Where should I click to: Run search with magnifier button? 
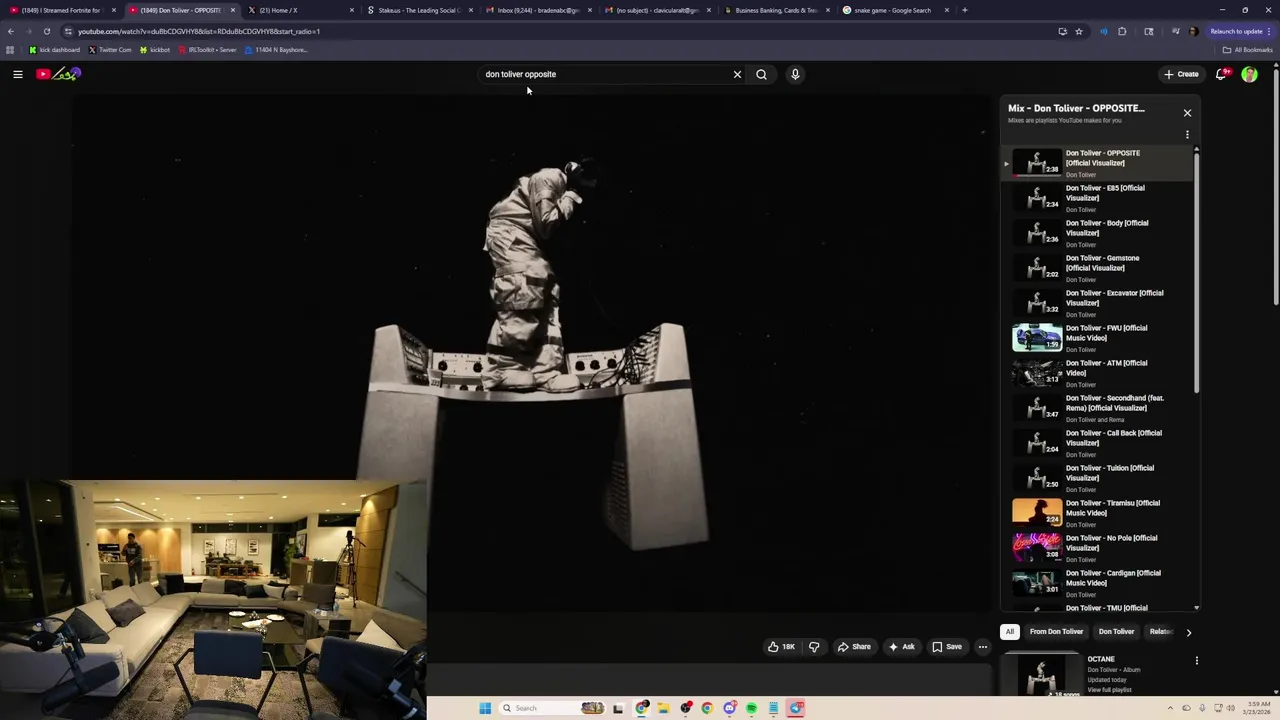click(x=762, y=74)
